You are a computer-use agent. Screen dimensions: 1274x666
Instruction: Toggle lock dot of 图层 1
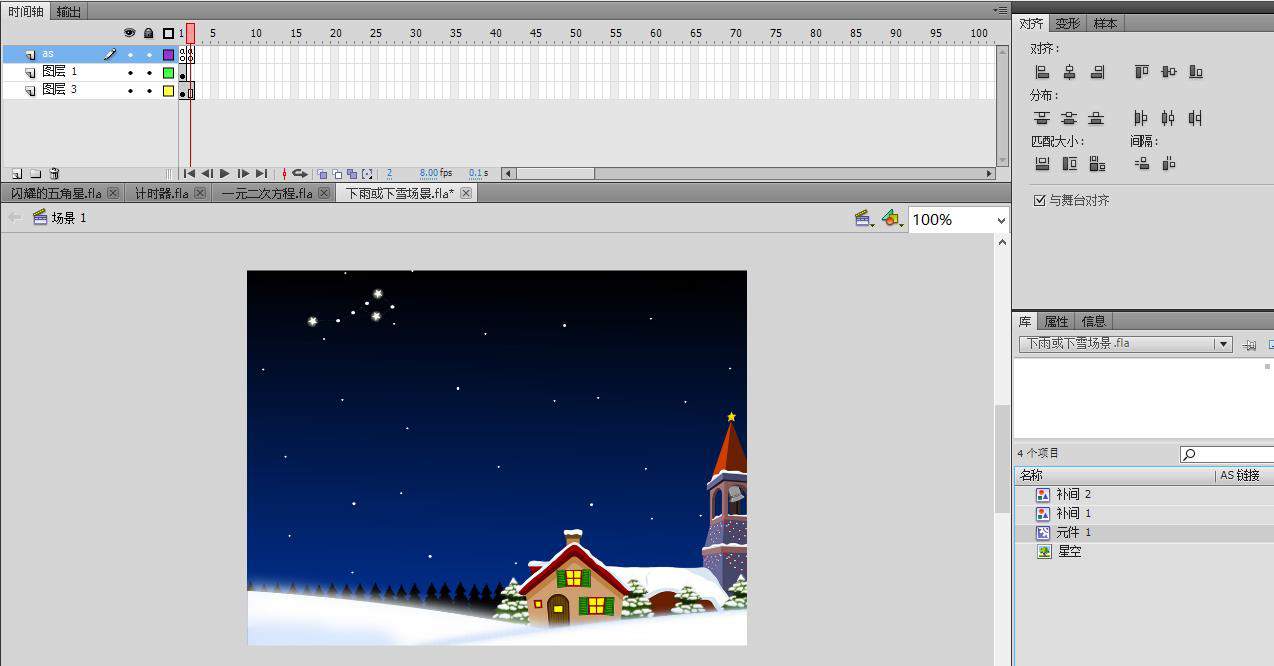click(x=149, y=73)
